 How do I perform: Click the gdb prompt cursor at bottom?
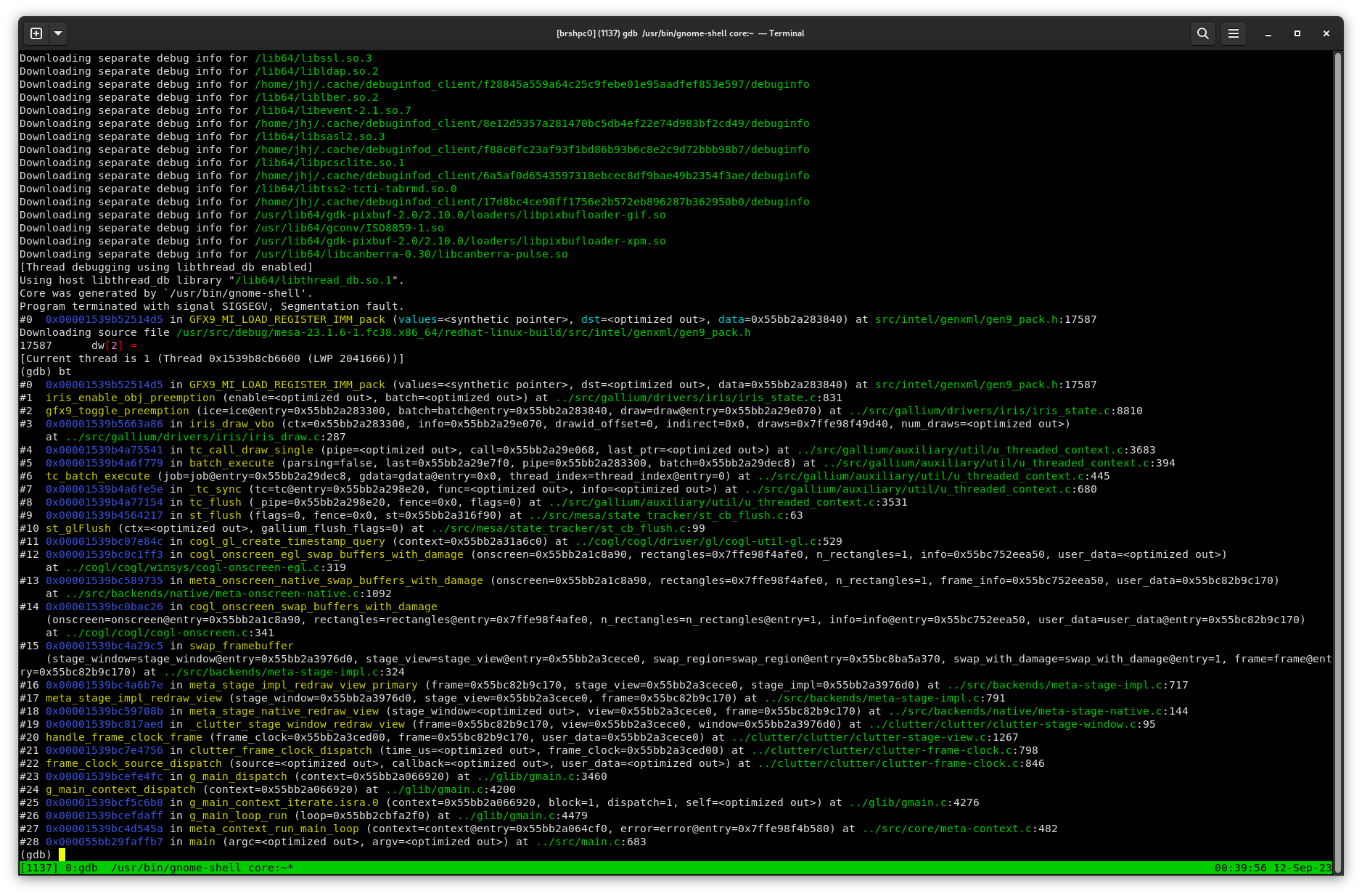62,855
